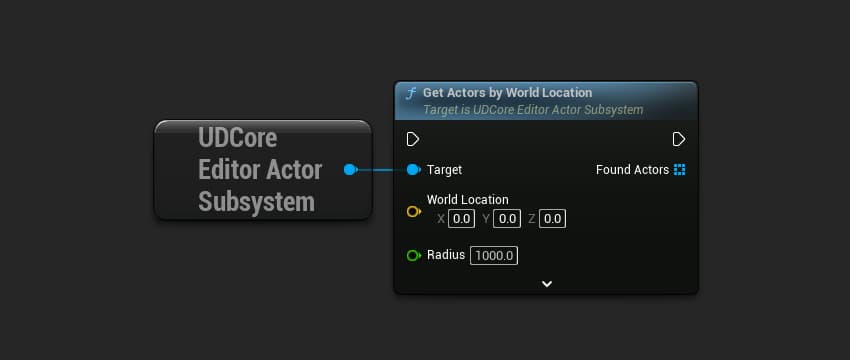
Task: Click 'Target is UDCore Editor Actor Subsystem' subtitle
Action: 533,110
